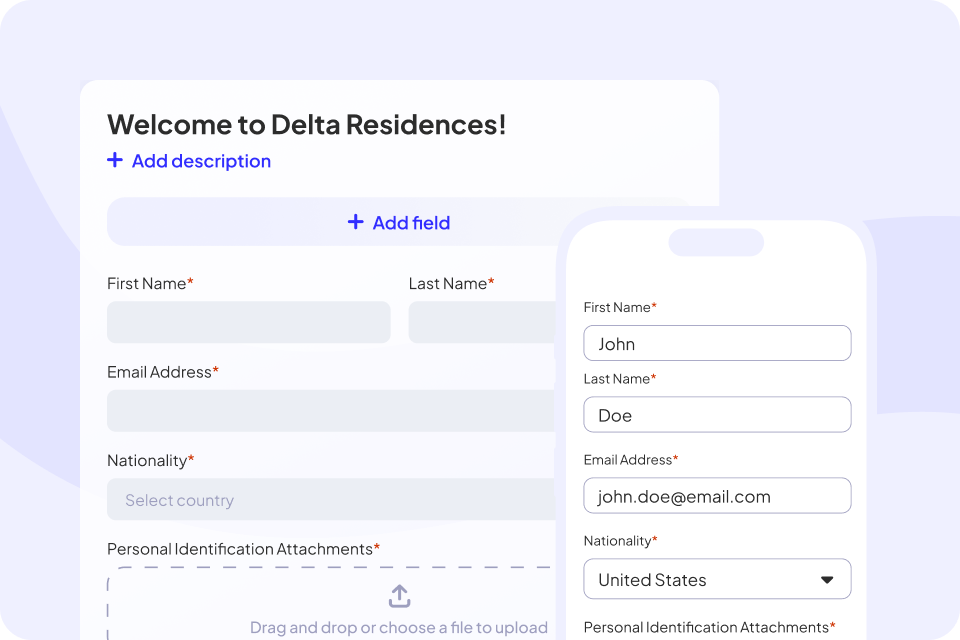Open the Nationality United States combo box
The height and width of the screenshot is (640, 960).
tap(717, 579)
